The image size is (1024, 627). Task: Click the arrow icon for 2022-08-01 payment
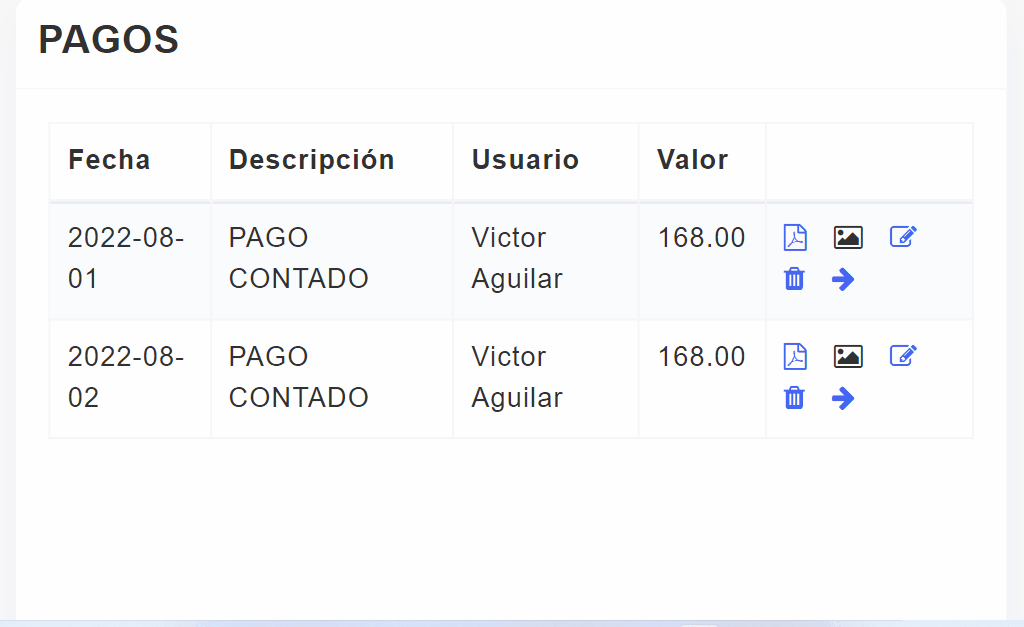(843, 279)
